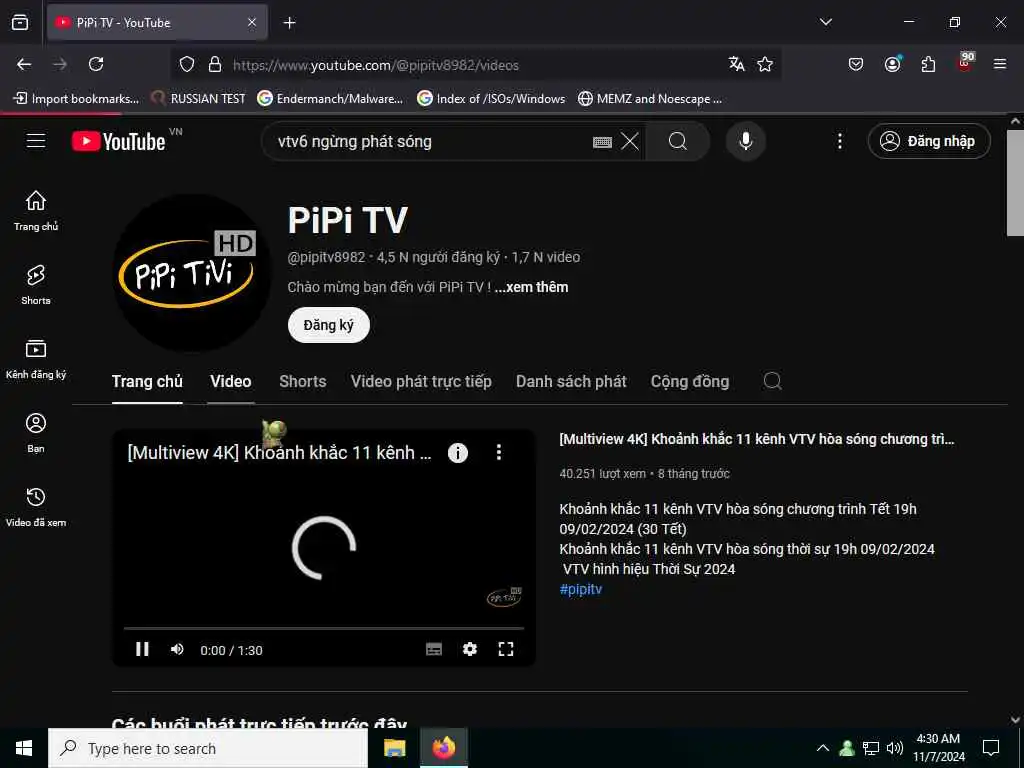Viewport: 1024px width, 768px height.
Task: Click the title overlay inside the player
Action: click(x=279, y=453)
